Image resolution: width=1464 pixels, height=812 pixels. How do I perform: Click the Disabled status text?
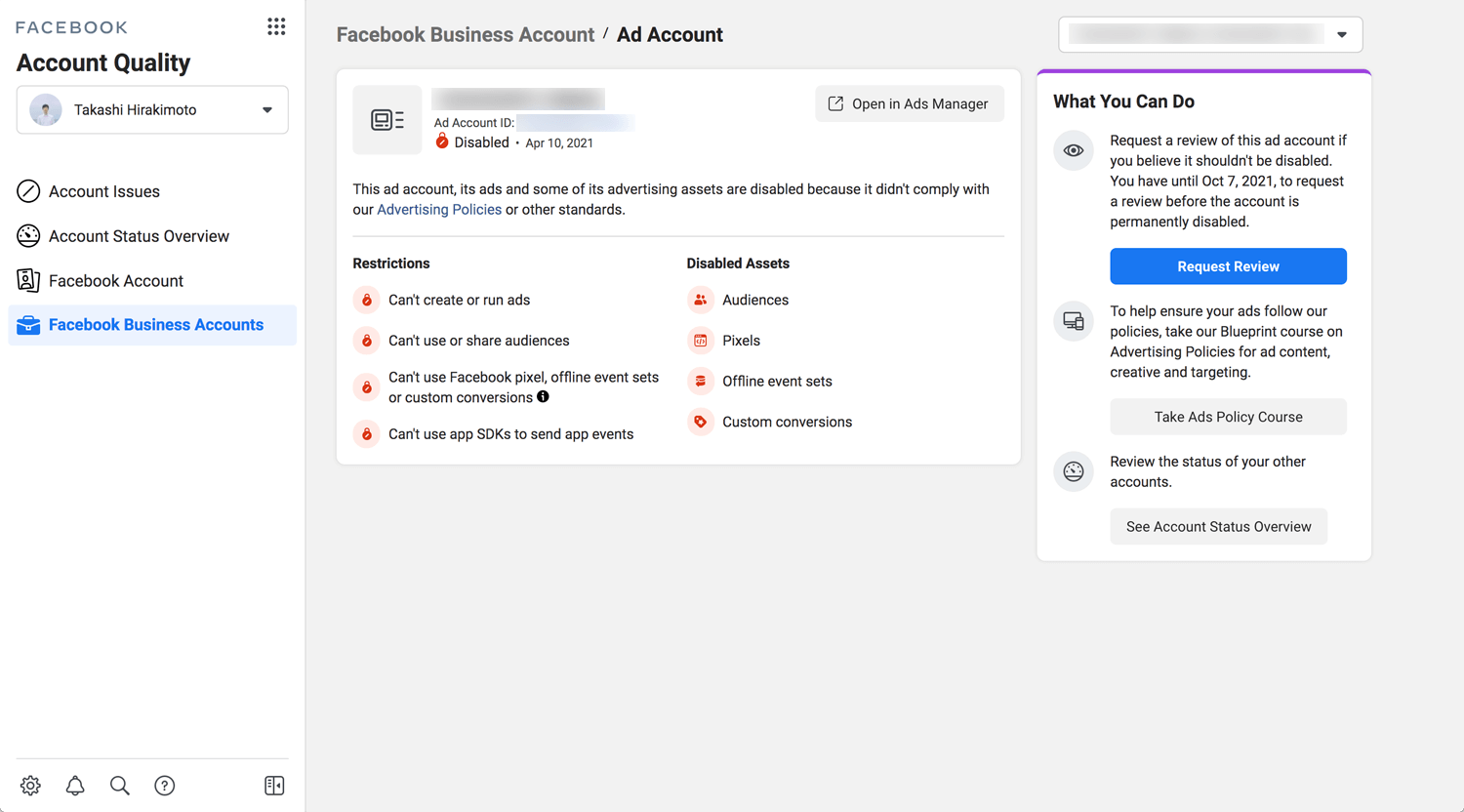point(482,142)
